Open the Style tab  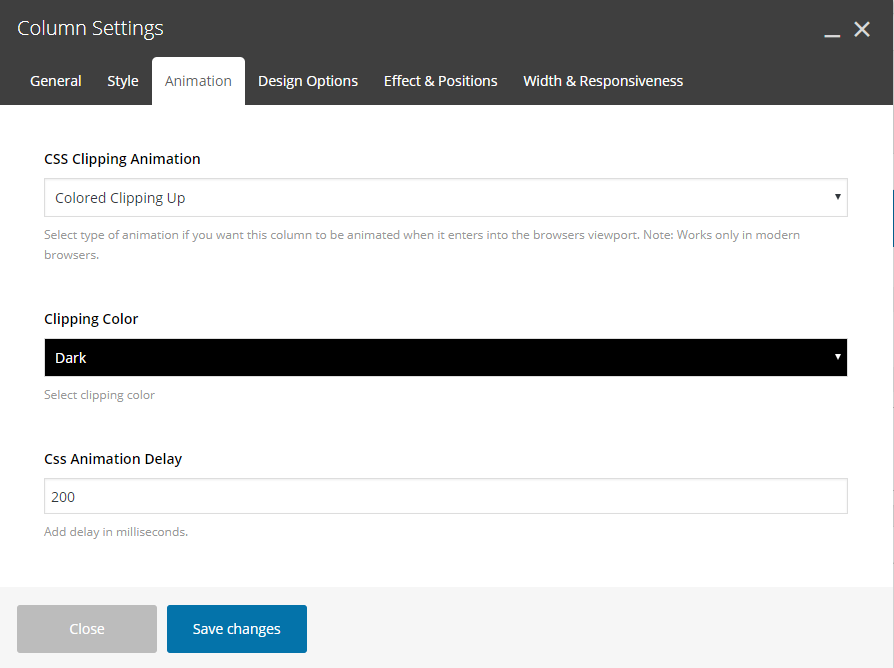coord(123,81)
